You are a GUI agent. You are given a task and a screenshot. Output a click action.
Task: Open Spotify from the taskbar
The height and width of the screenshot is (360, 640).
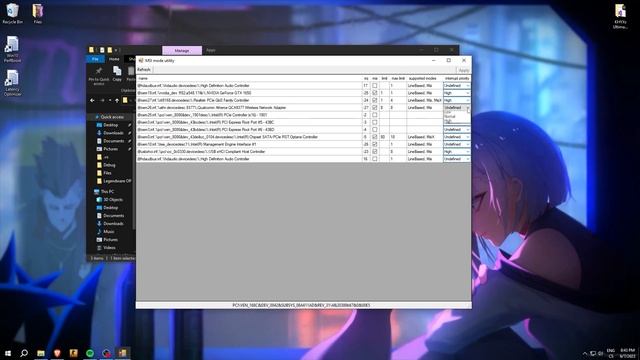coord(90,353)
